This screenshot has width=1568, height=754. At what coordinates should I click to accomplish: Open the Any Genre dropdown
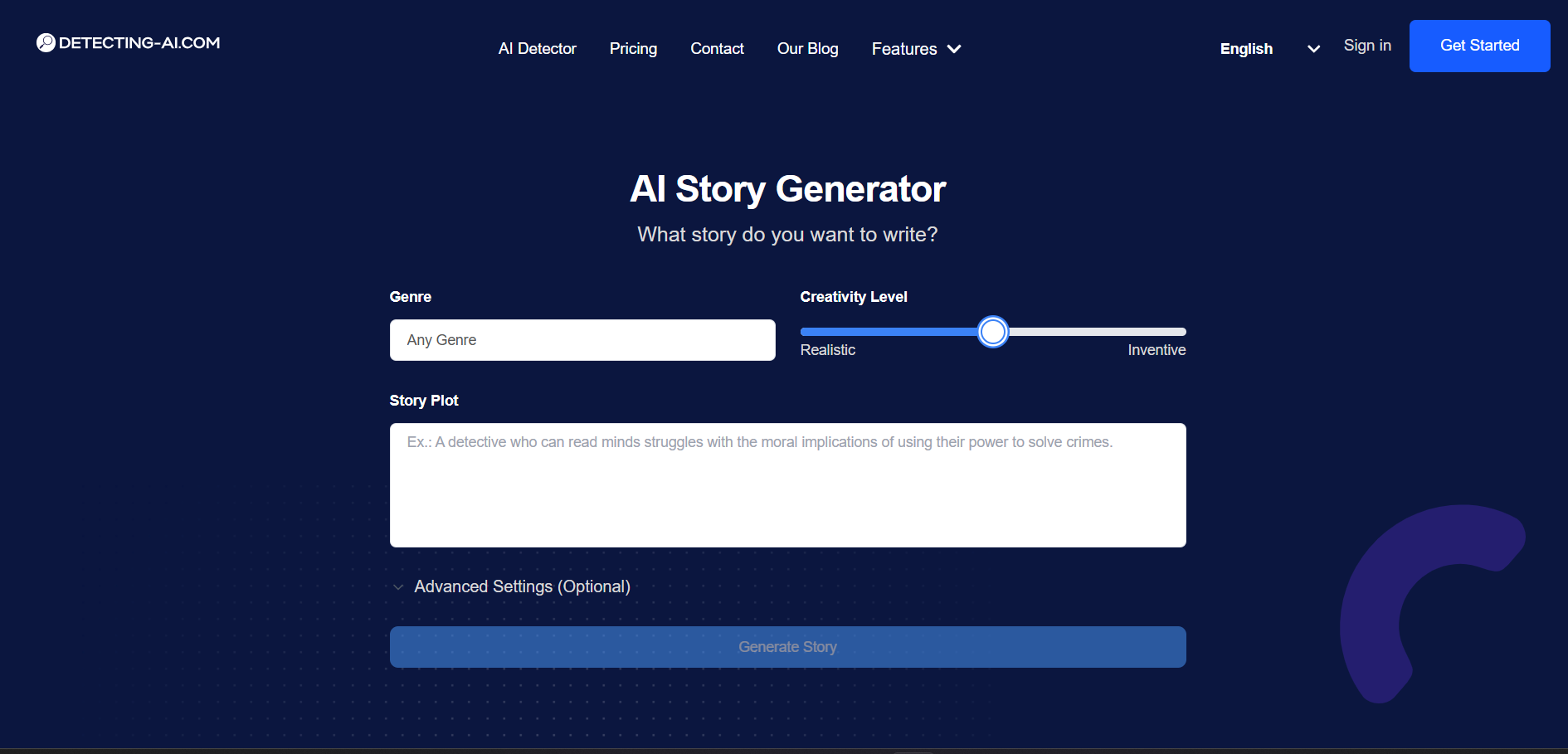[x=582, y=340]
